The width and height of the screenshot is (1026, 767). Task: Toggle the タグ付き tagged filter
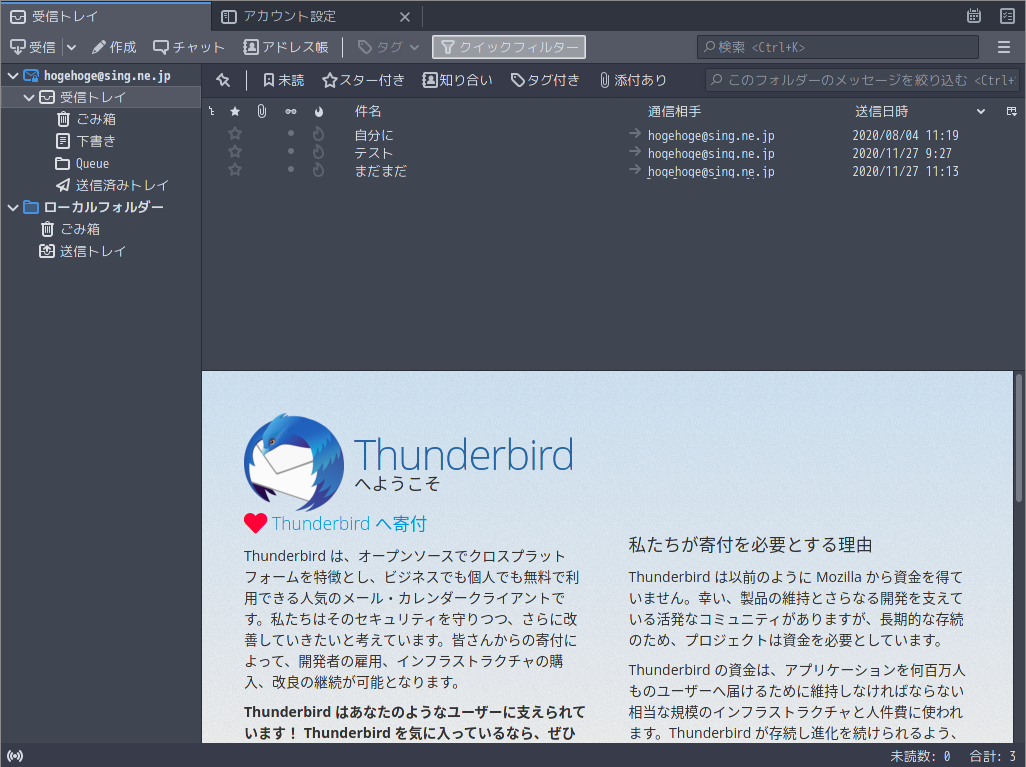[545, 80]
